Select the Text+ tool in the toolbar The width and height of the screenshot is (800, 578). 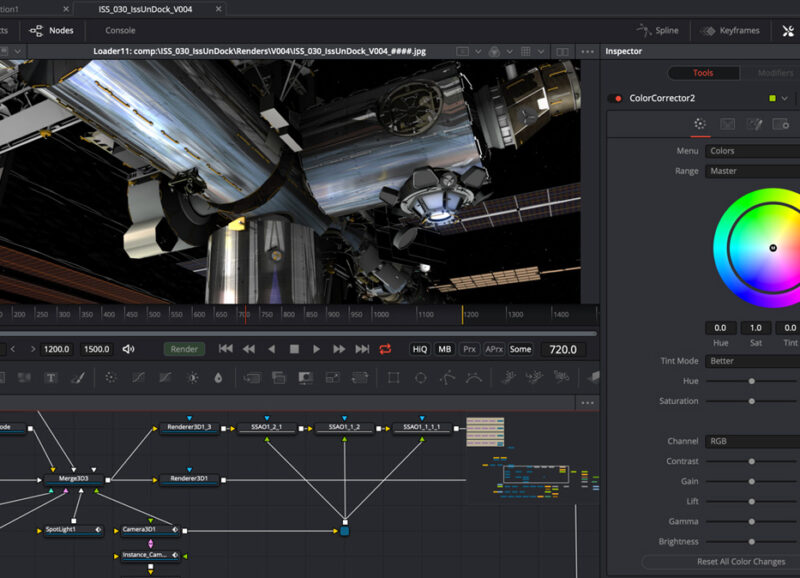[51, 378]
